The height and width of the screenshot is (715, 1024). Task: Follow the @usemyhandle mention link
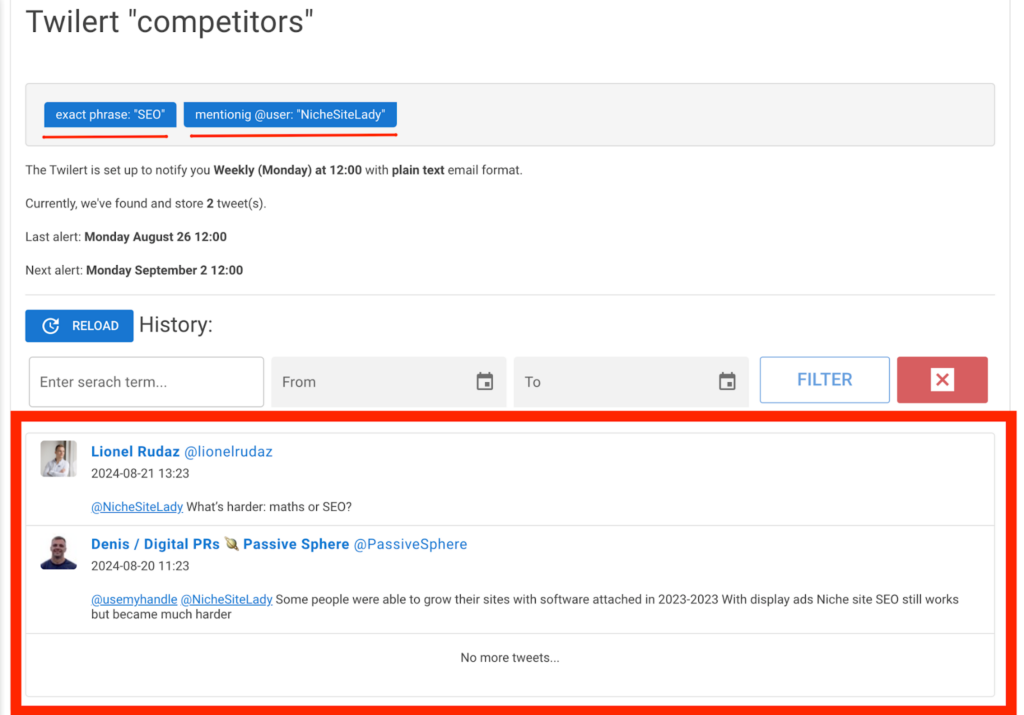[x=134, y=599]
